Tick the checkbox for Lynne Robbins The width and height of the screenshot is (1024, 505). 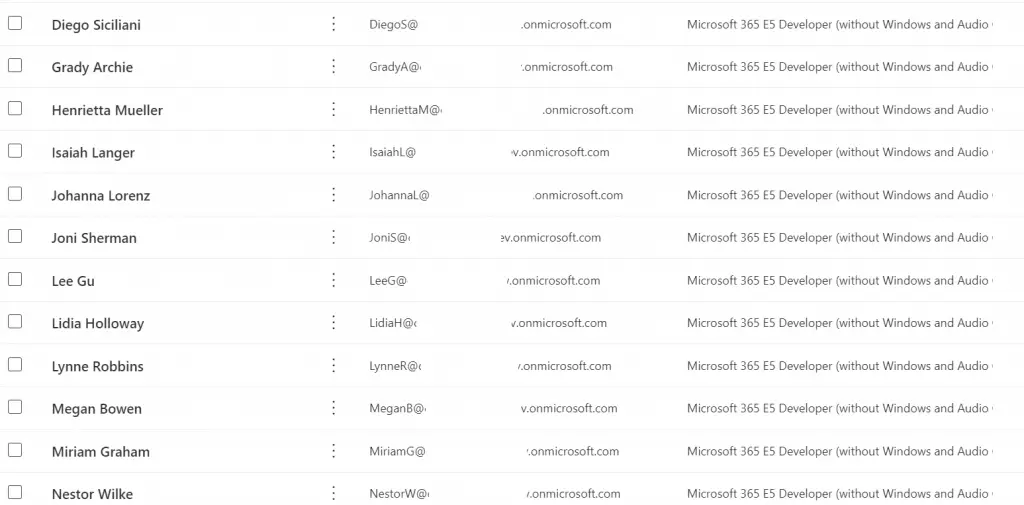coord(15,365)
